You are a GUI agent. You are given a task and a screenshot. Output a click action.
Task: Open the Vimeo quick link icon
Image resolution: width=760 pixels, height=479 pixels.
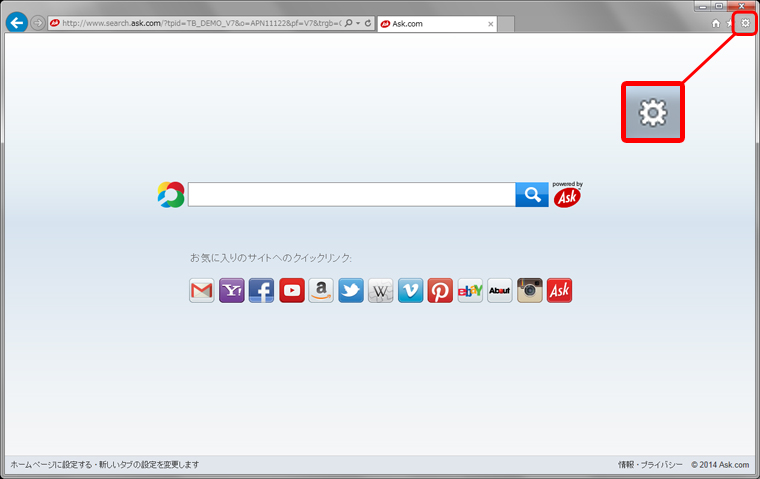pos(411,290)
